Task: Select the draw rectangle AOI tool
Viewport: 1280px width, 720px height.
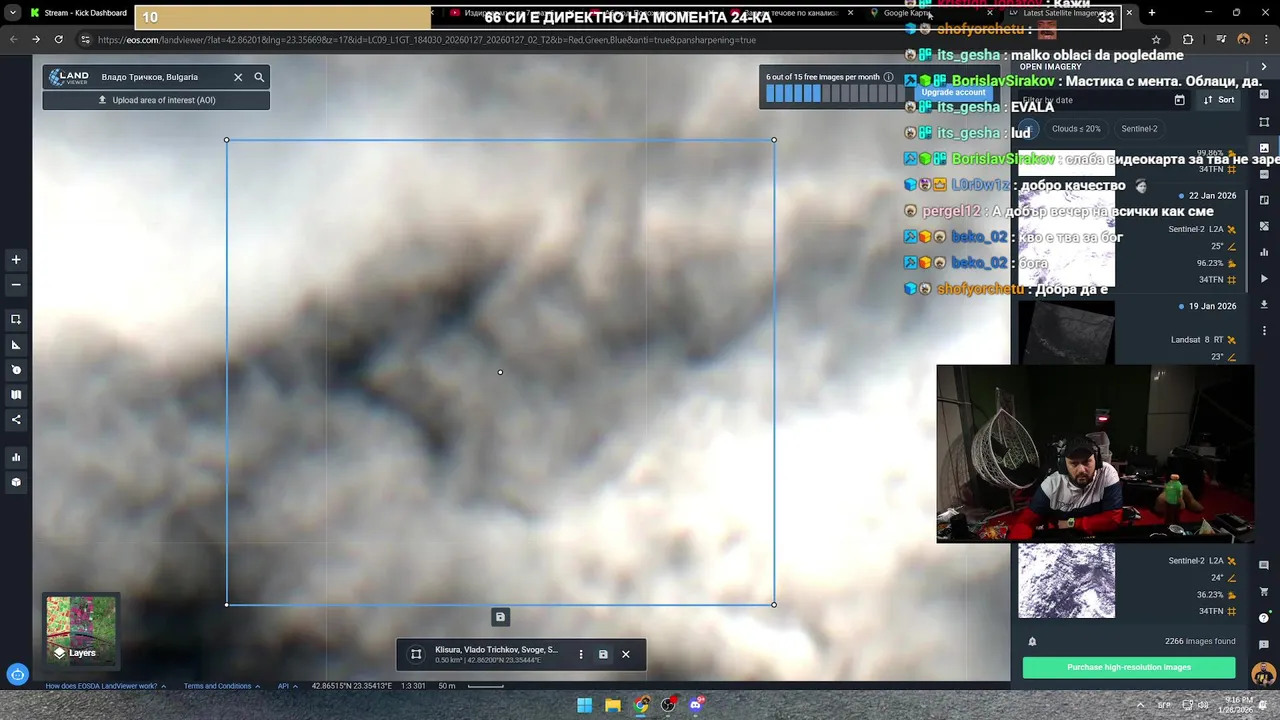Action: pos(16,319)
